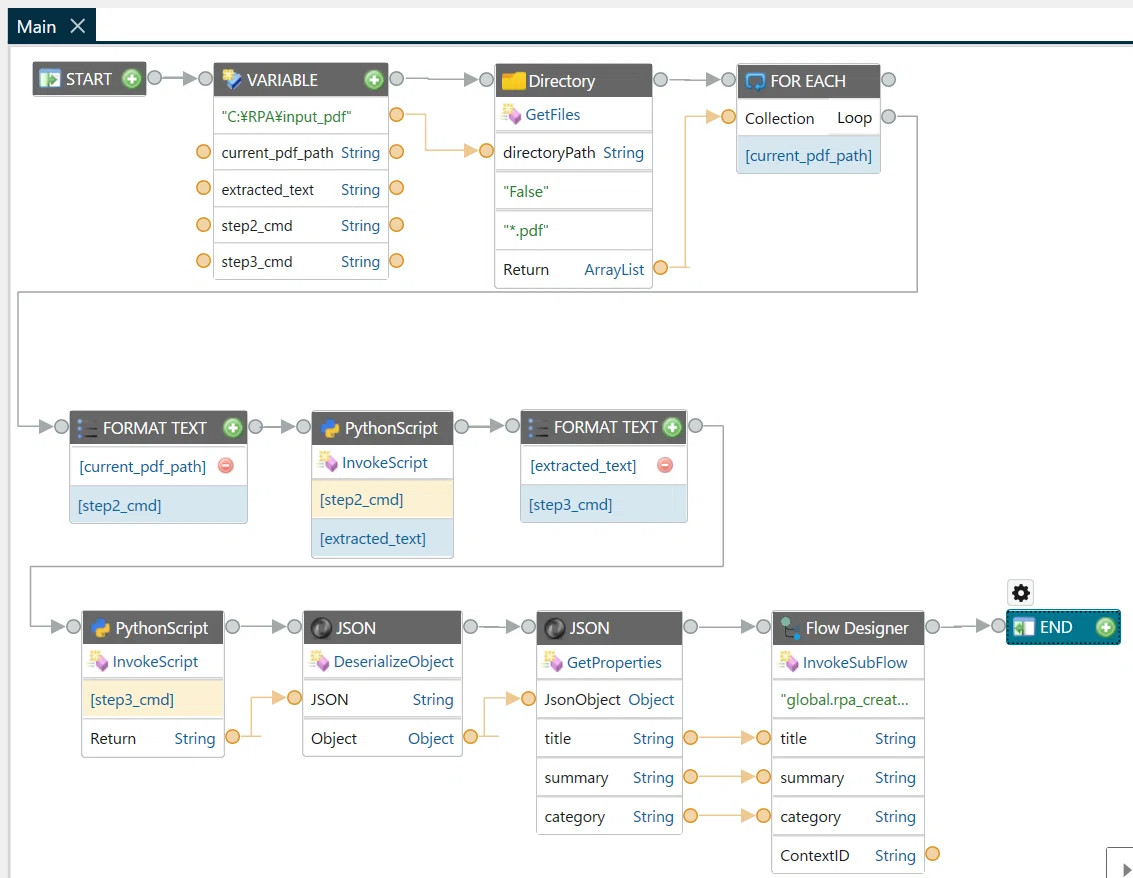This screenshot has width=1133, height=878.
Task: Remove [current_pdf_path] with red minus
Action: tap(226, 466)
